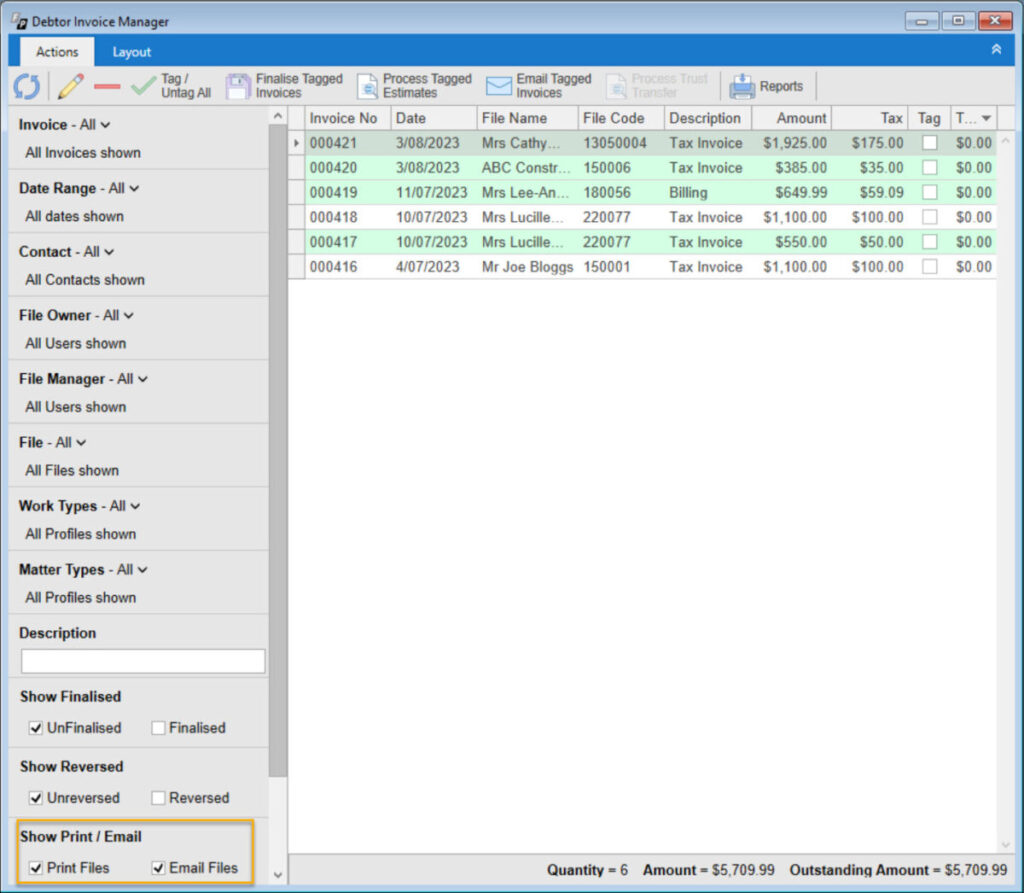The height and width of the screenshot is (893, 1024).
Task: Click inside the Description search field
Action: [x=142, y=661]
